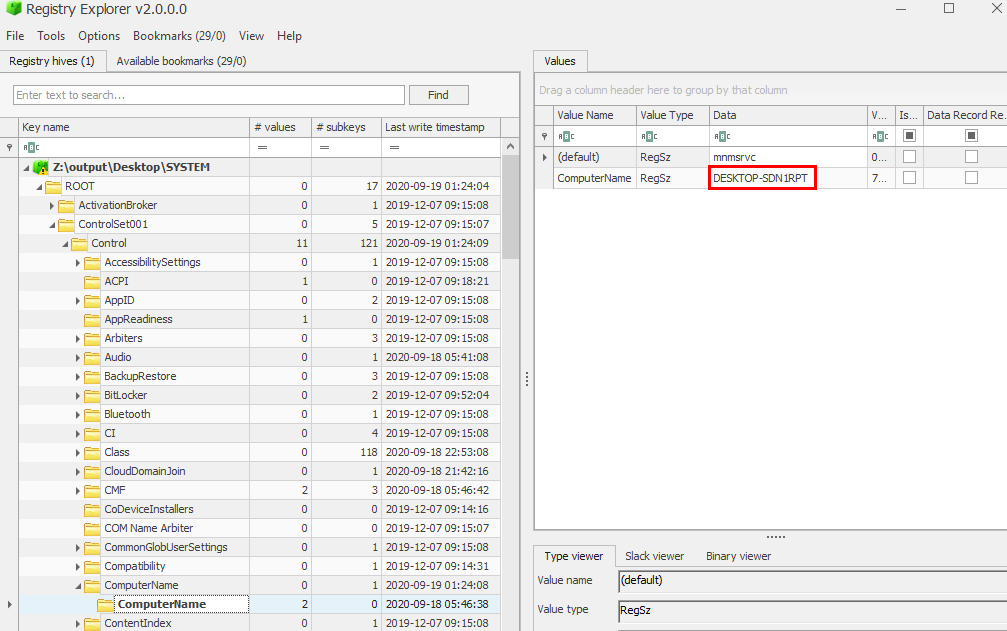Screen dimensions: 1007x631
Task: Expand the AccessibilitySettings key
Action: tap(78, 262)
